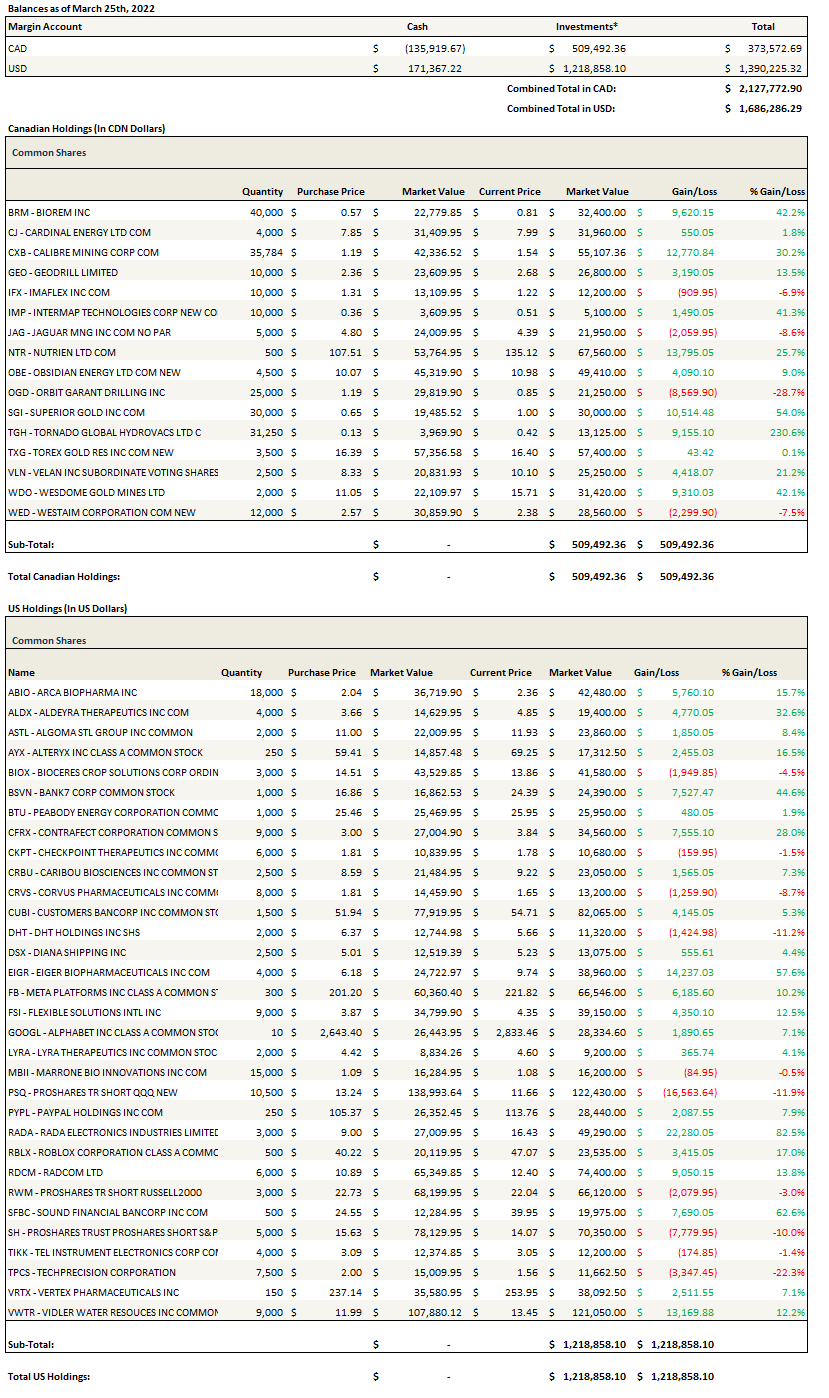
Task: Click the Canadian 'Common Shares' section header
Action: point(49,153)
